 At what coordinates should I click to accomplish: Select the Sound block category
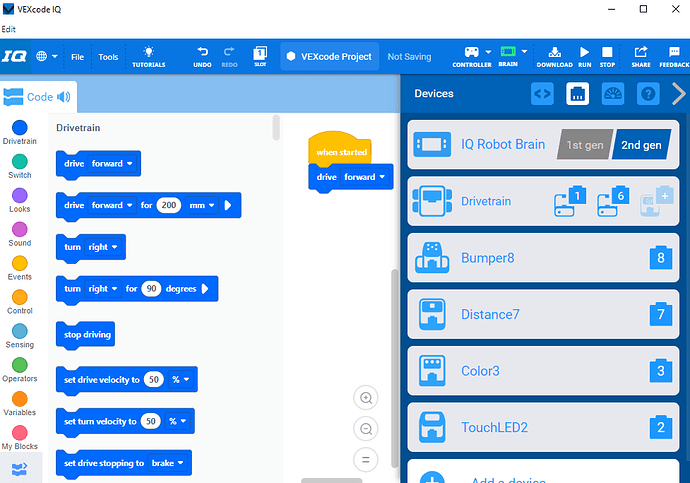pyautogui.click(x=20, y=234)
